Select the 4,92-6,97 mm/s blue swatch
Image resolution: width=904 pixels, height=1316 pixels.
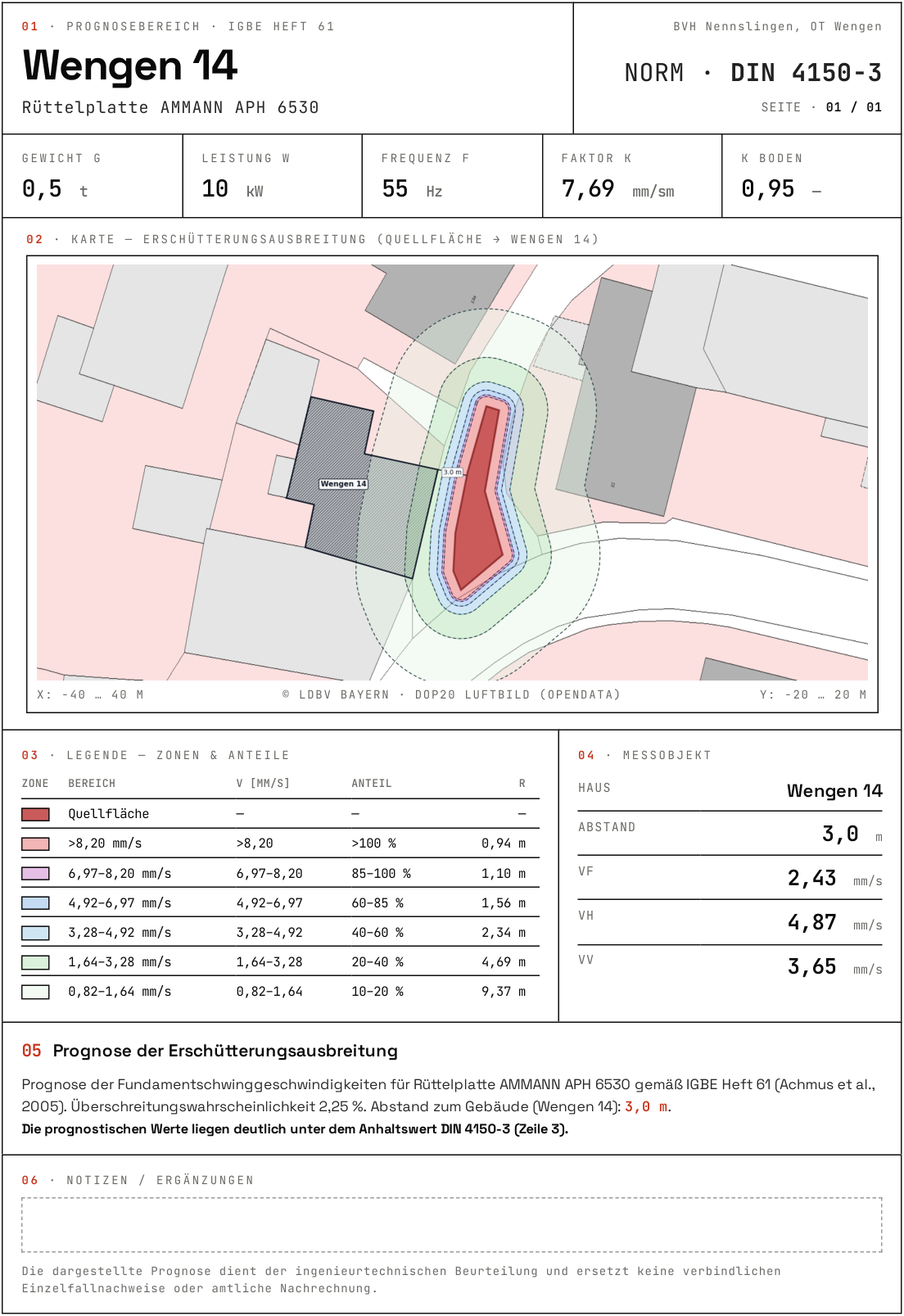35,903
